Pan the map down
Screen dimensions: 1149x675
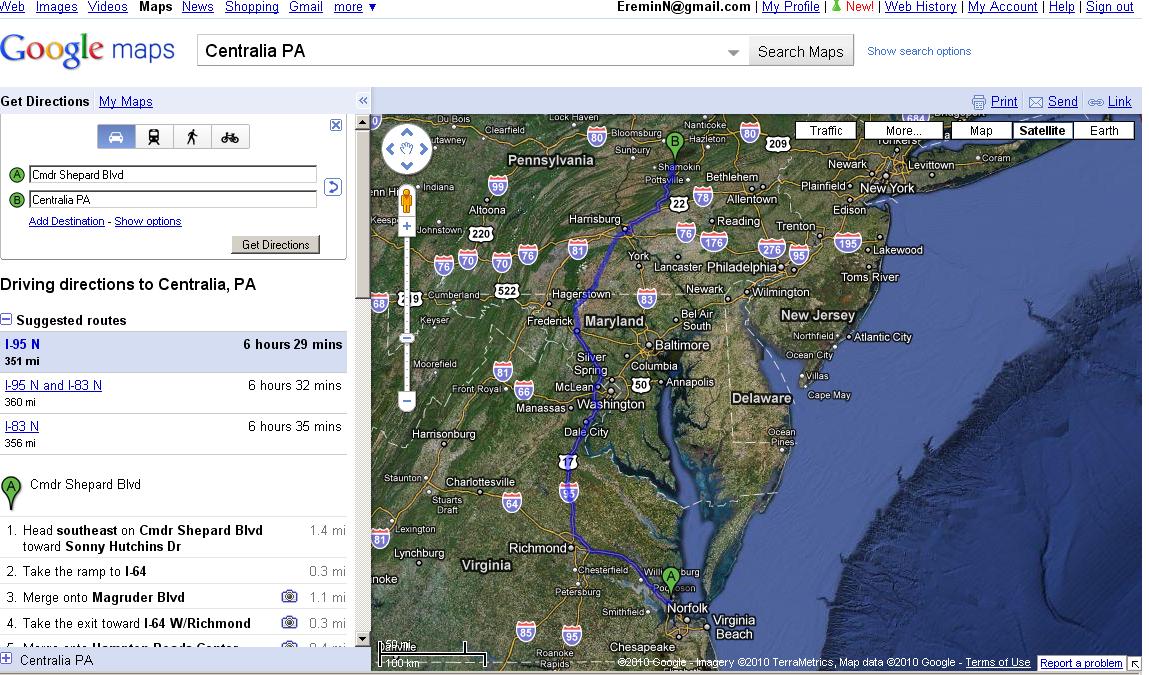point(407,166)
